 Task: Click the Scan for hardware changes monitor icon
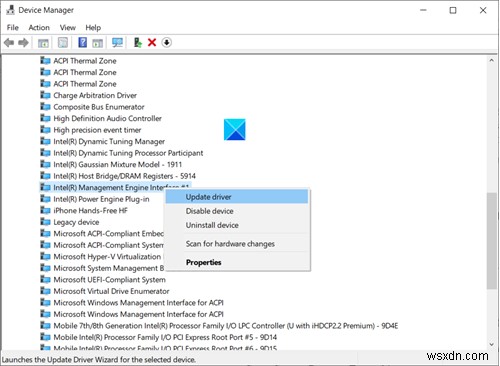click(117, 42)
